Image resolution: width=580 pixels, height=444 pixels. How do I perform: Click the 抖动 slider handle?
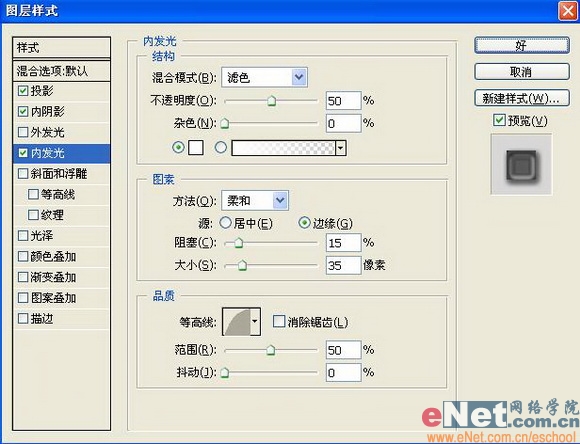pos(225,373)
